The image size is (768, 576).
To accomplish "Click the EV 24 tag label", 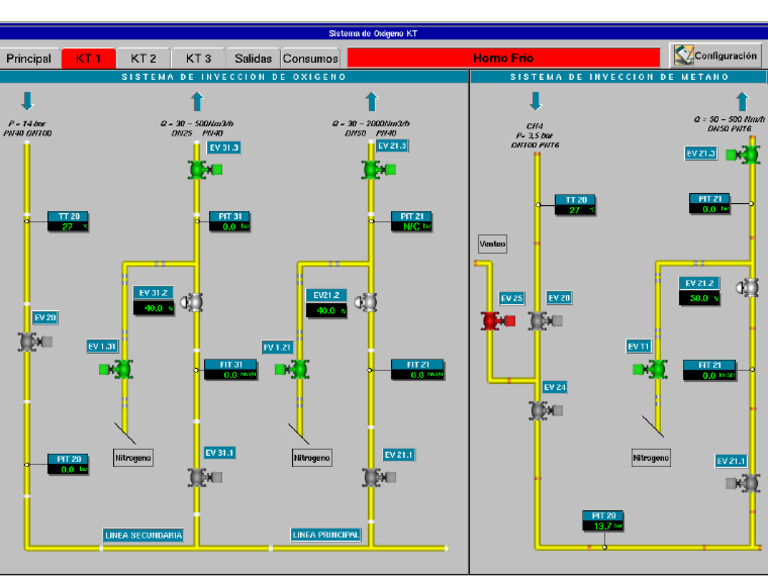I will 555,387.
